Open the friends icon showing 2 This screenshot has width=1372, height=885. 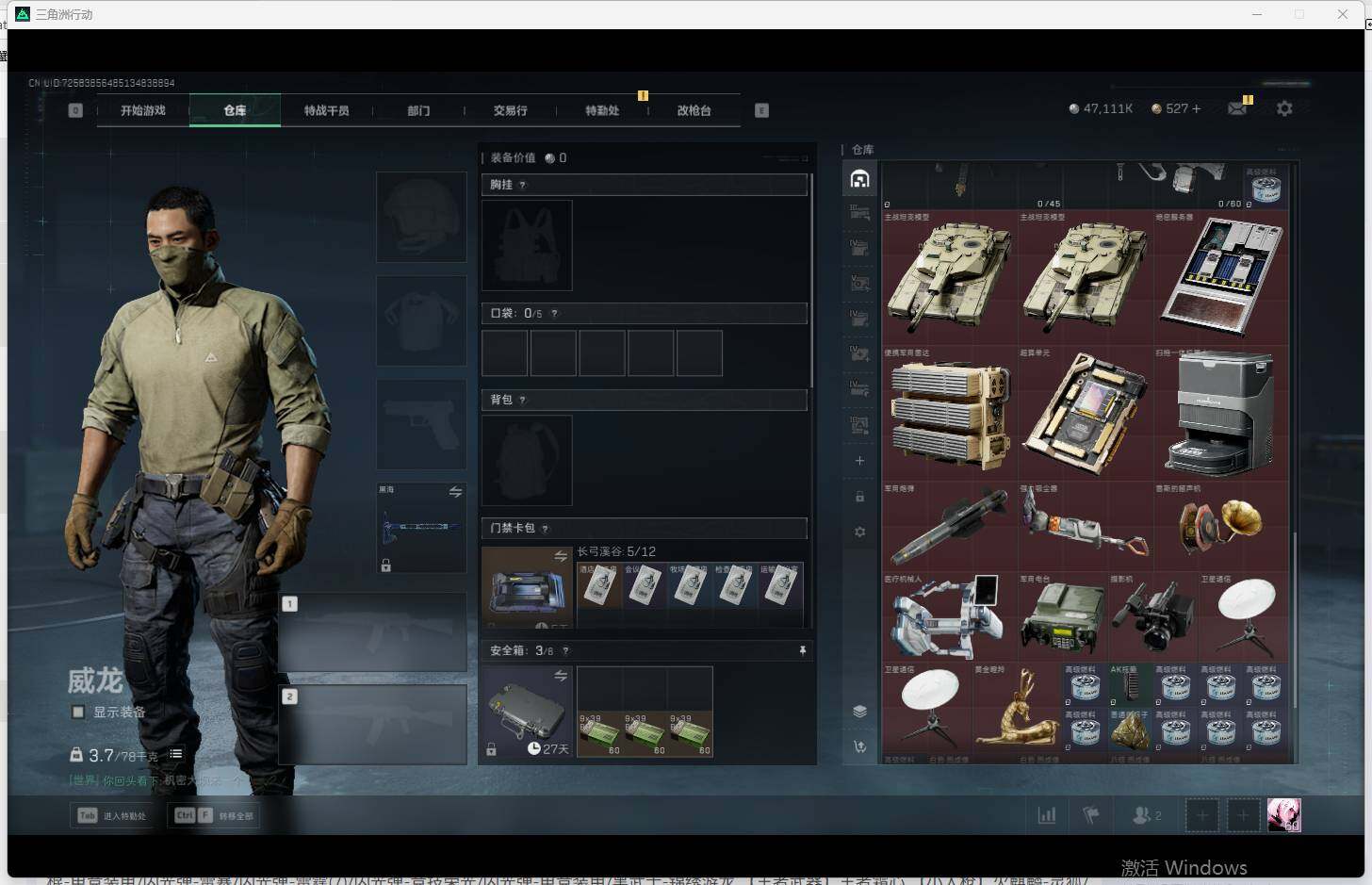pyautogui.click(x=1146, y=815)
